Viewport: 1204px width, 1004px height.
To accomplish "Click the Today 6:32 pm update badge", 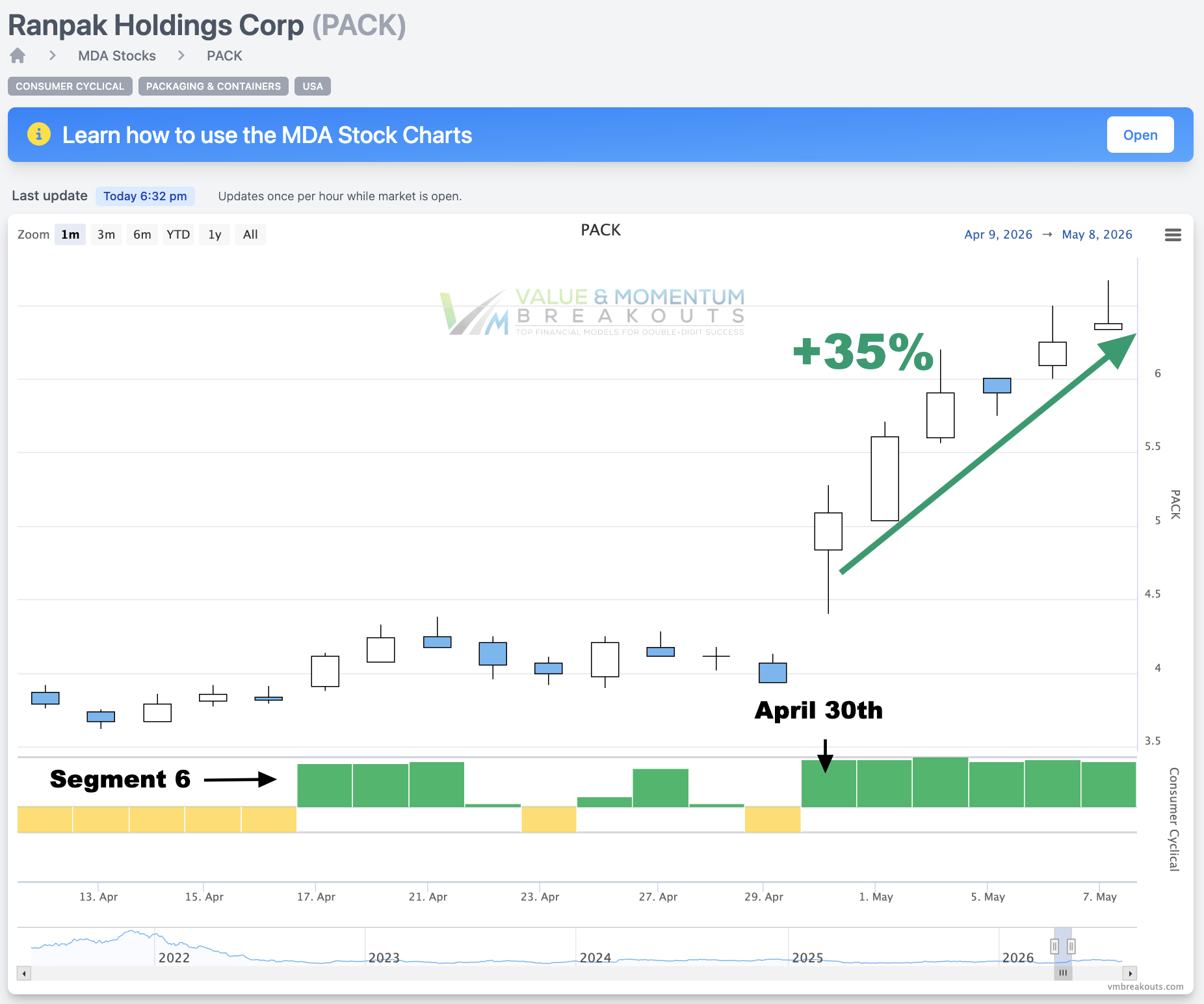I will click(x=145, y=196).
